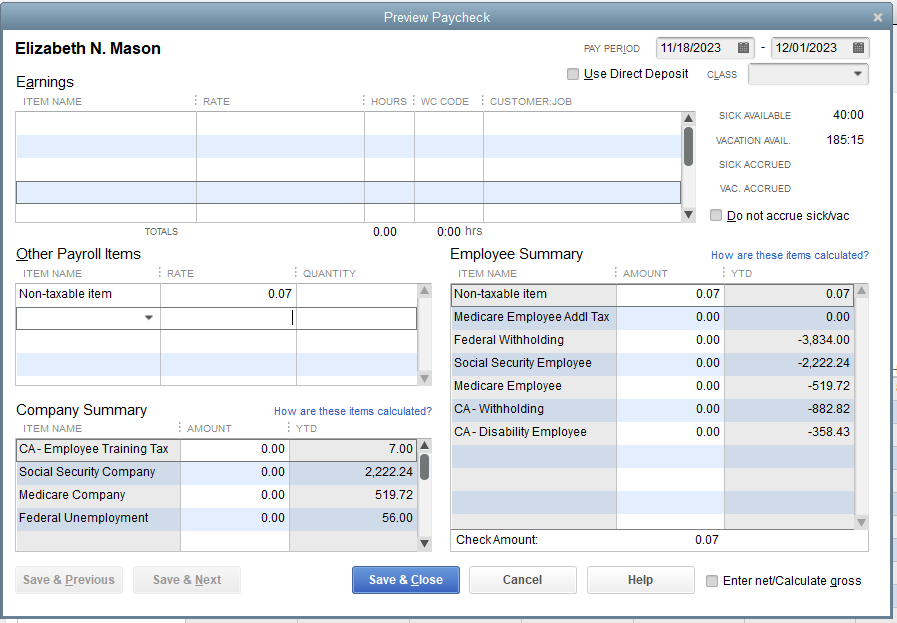
Task: Expand item name dropdown in Other Payroll Items
Action: 149,318
